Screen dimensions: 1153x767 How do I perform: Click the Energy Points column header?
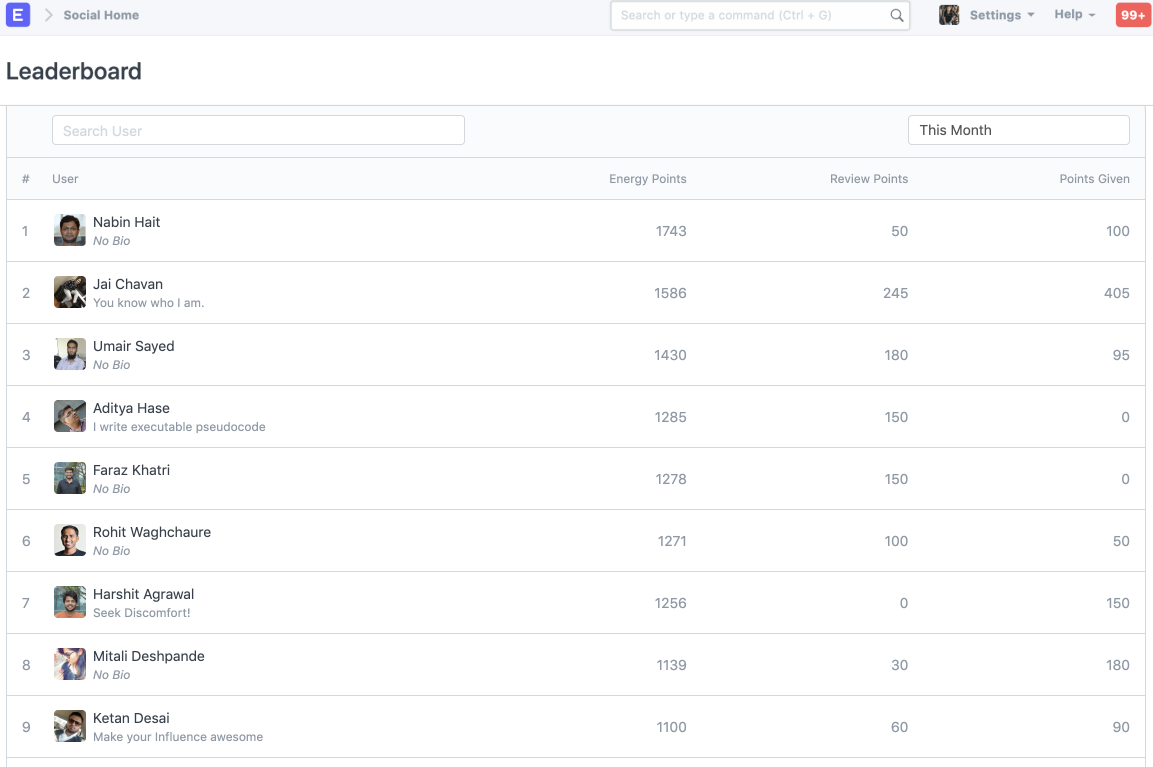[647, 178]
